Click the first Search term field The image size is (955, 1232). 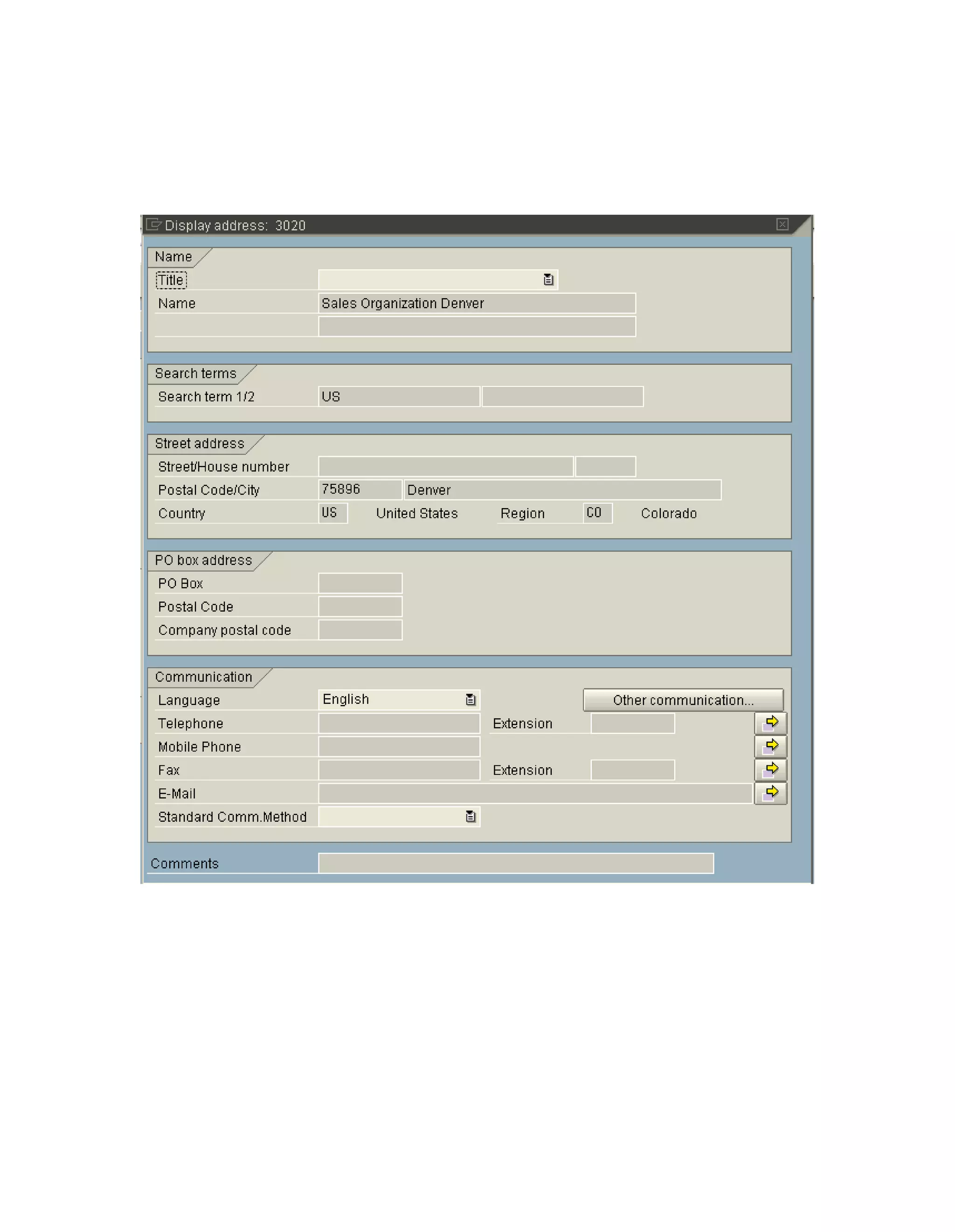(399, 397)
